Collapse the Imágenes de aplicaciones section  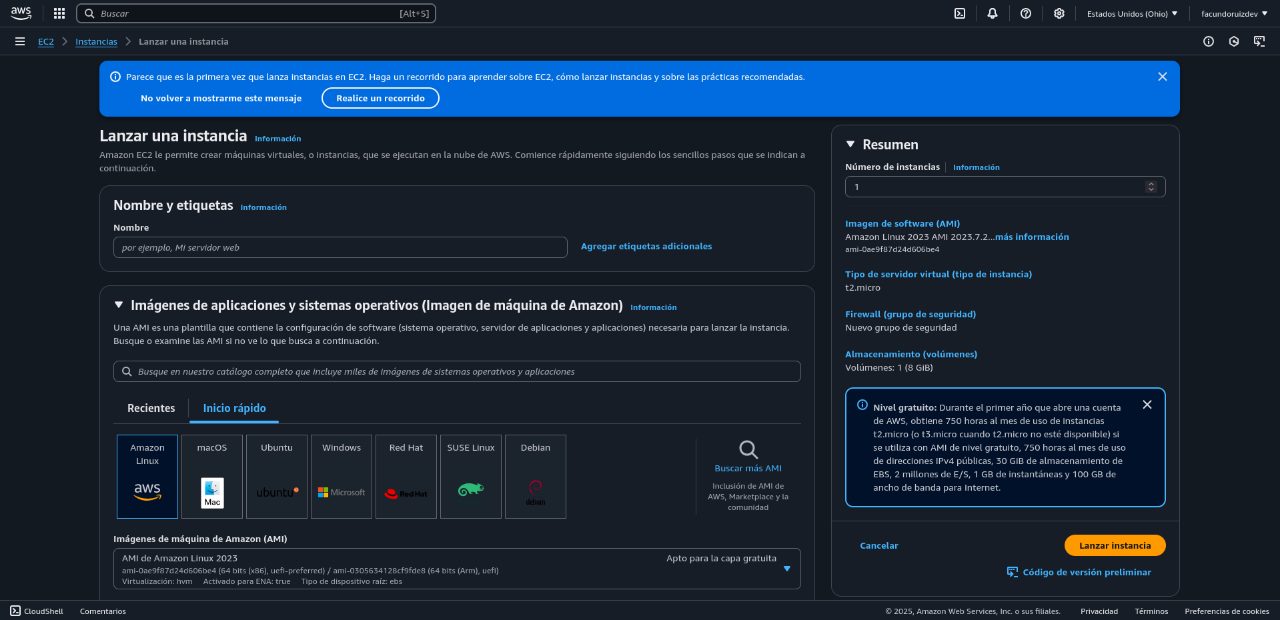(x=119, y=305)
